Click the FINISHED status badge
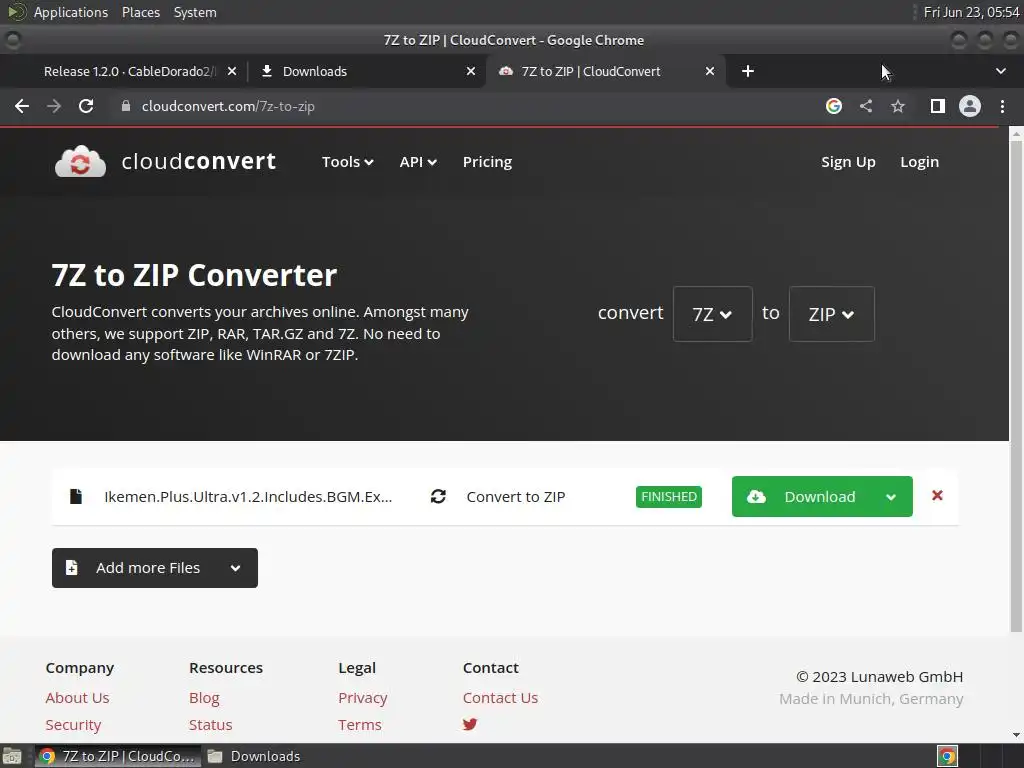 [669, 496]
